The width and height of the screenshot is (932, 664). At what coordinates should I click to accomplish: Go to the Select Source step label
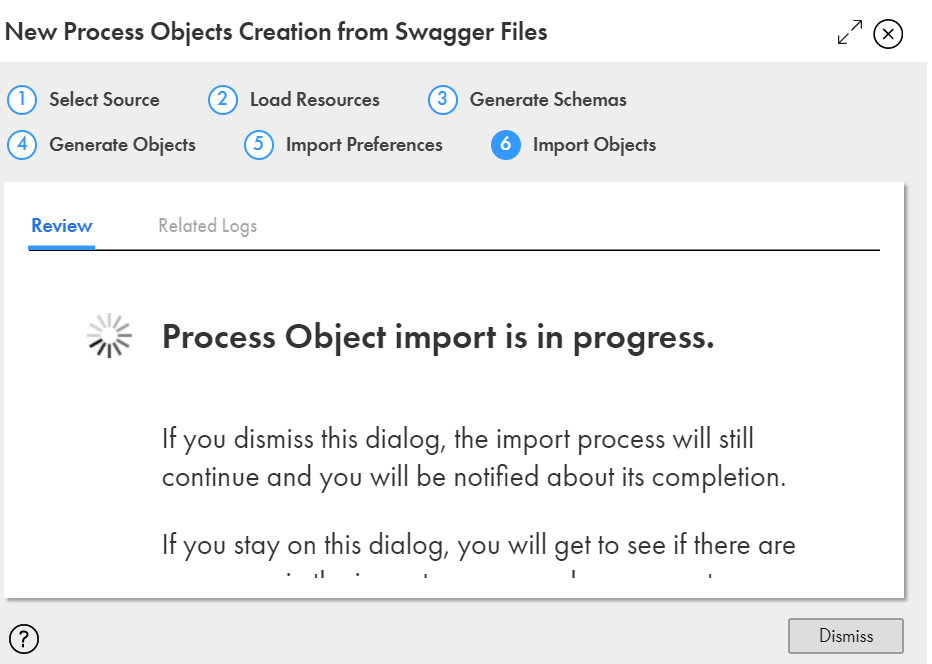tap(104, 99)
